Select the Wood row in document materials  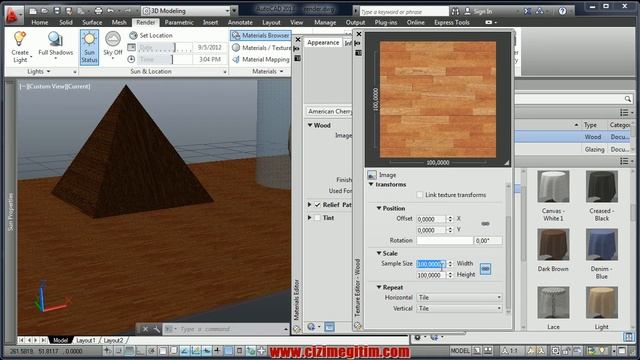coord(573,137)
